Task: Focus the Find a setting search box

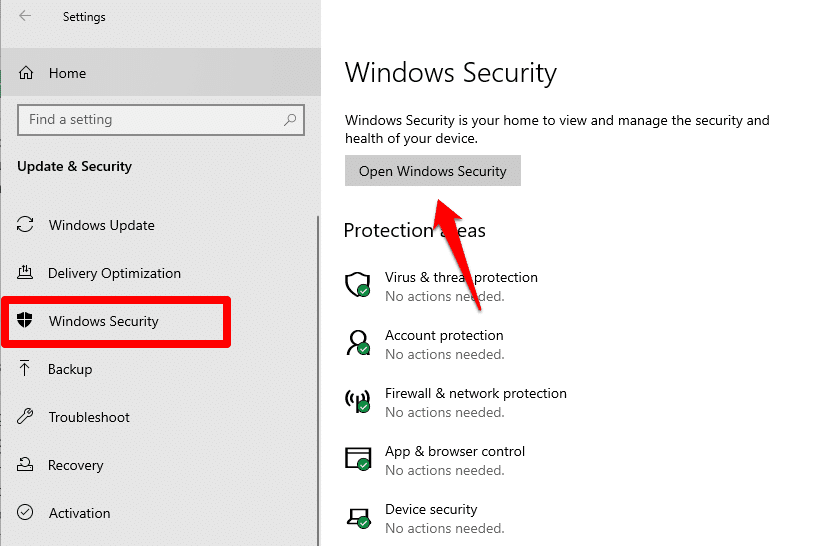Action: 150,120
